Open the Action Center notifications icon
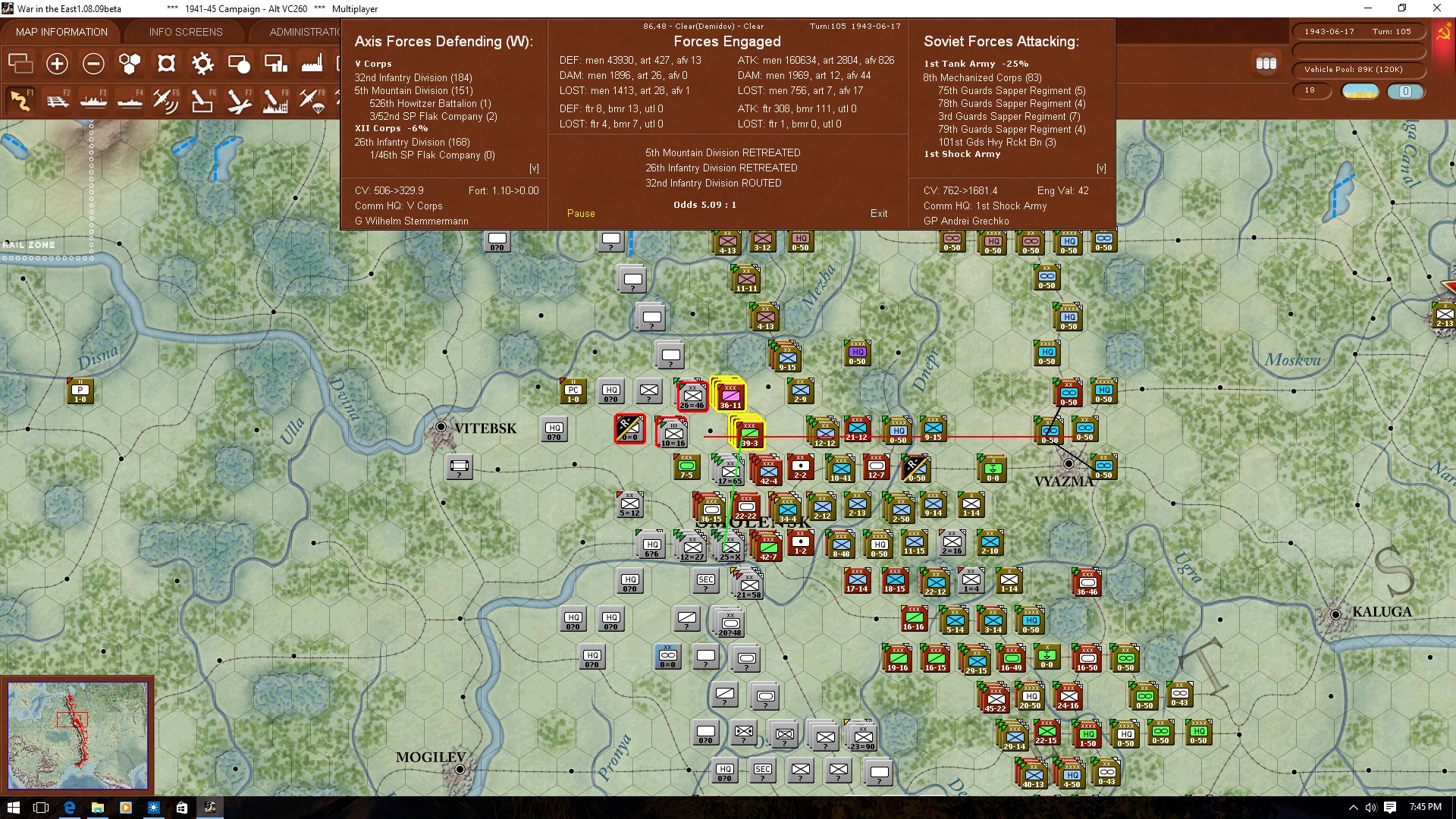The width and height of the screenshot is (1456, 819). point(1390,808)
